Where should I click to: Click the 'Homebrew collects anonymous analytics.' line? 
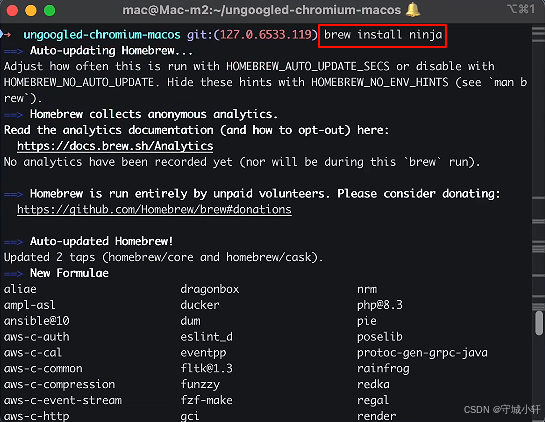[x=154, y=114]
